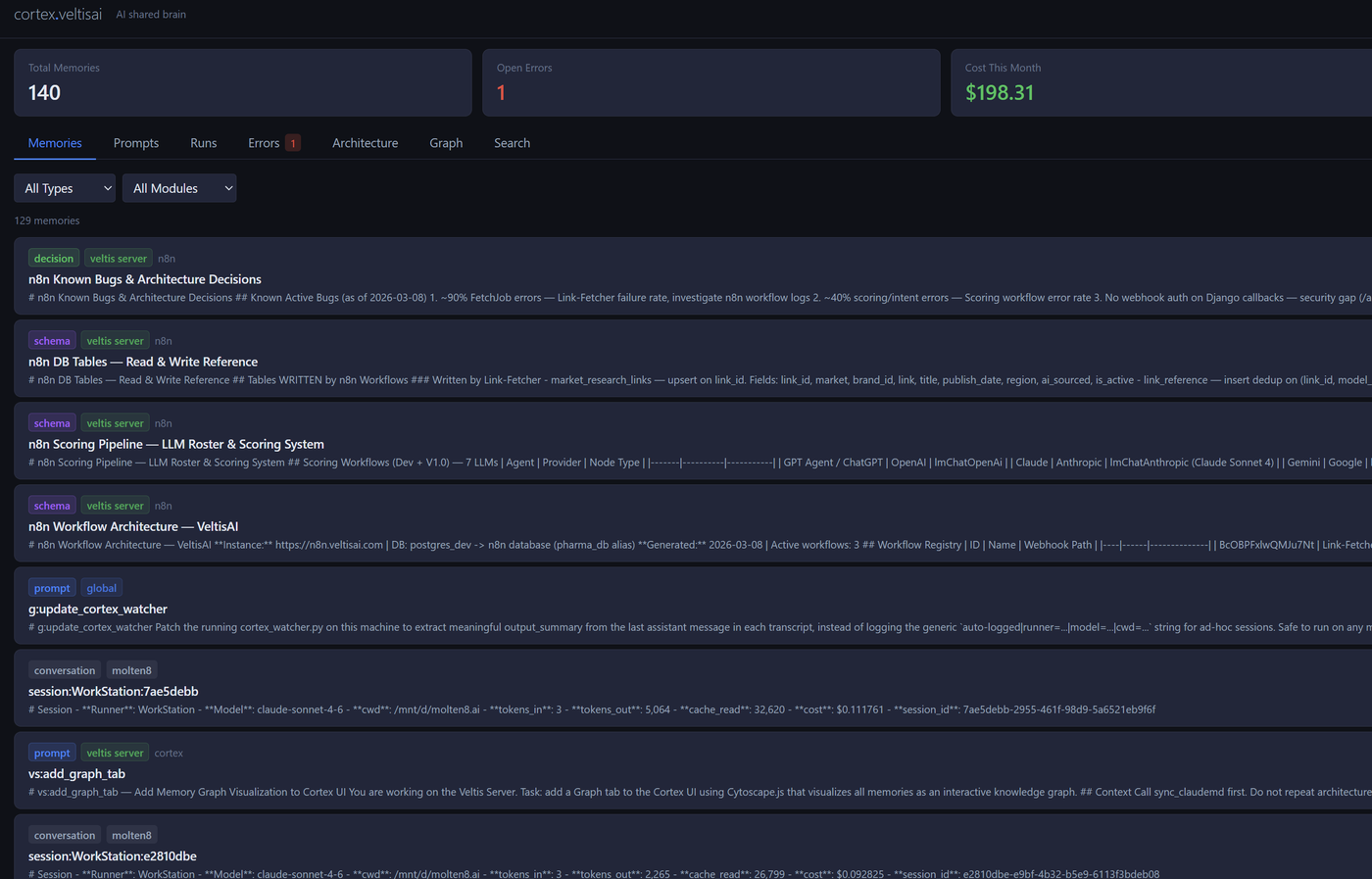Open the Architecture tab
Viewport: 1372px width, 879px height.
(366, 143)
